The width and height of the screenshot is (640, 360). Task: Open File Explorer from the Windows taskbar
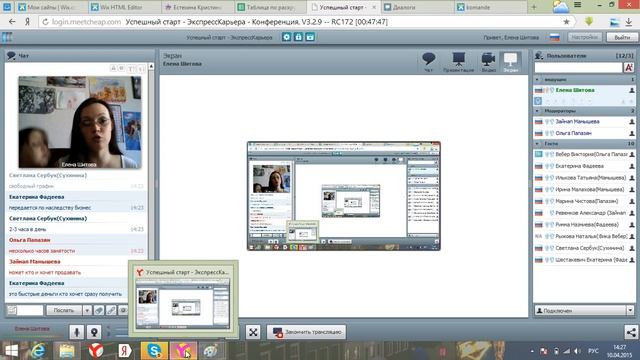[66, 351]
